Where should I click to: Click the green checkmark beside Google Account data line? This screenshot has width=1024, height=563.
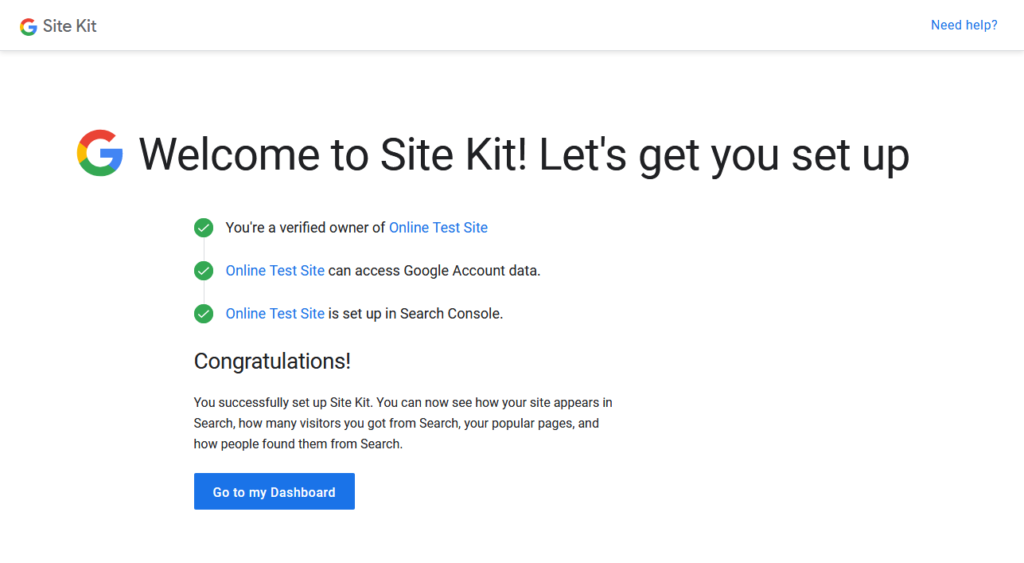click(x=204, y=271)
